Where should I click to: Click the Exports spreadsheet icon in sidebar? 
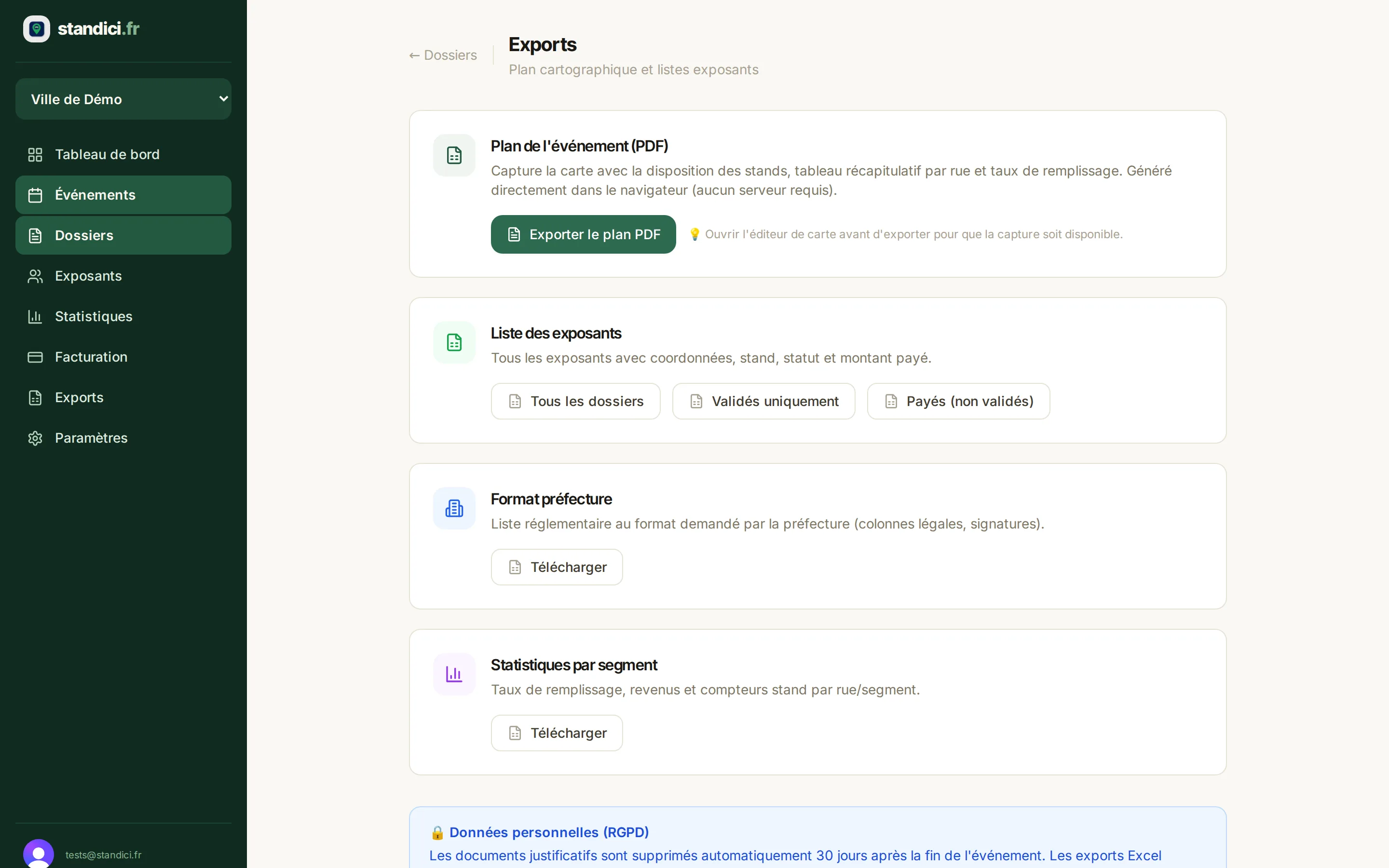[x=35, y=397]
